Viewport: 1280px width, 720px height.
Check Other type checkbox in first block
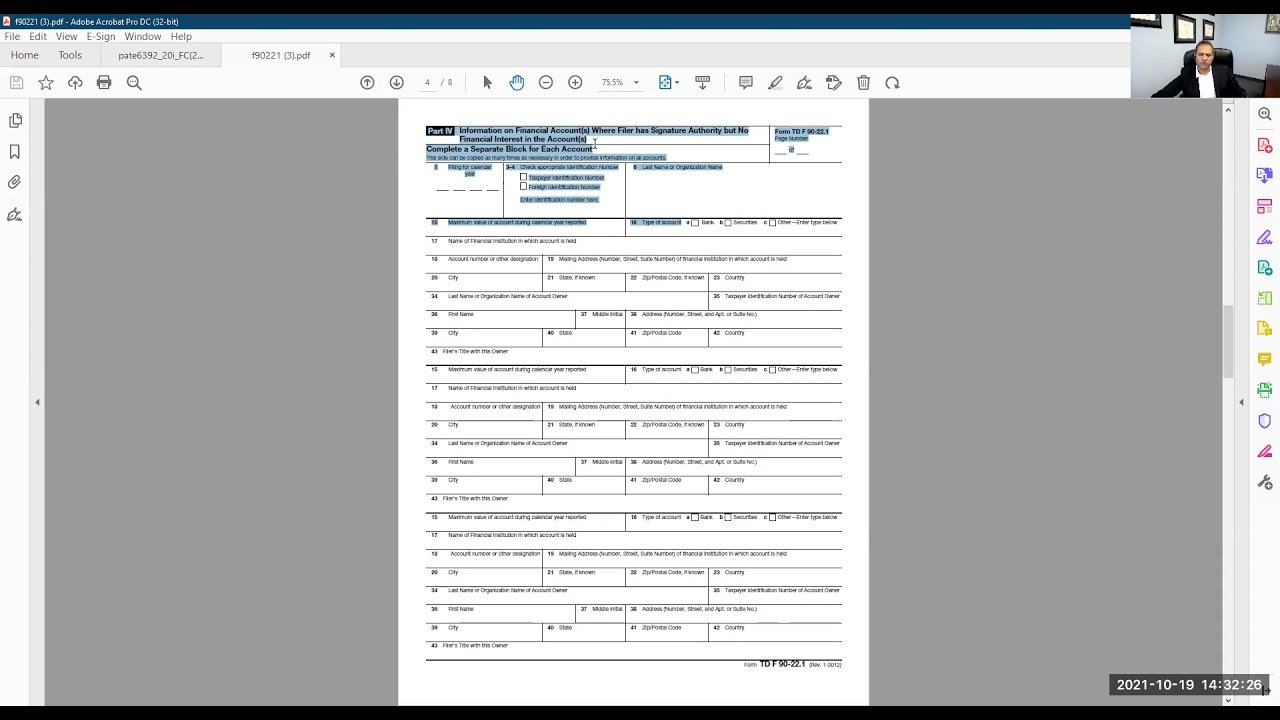tap(772, 222)
